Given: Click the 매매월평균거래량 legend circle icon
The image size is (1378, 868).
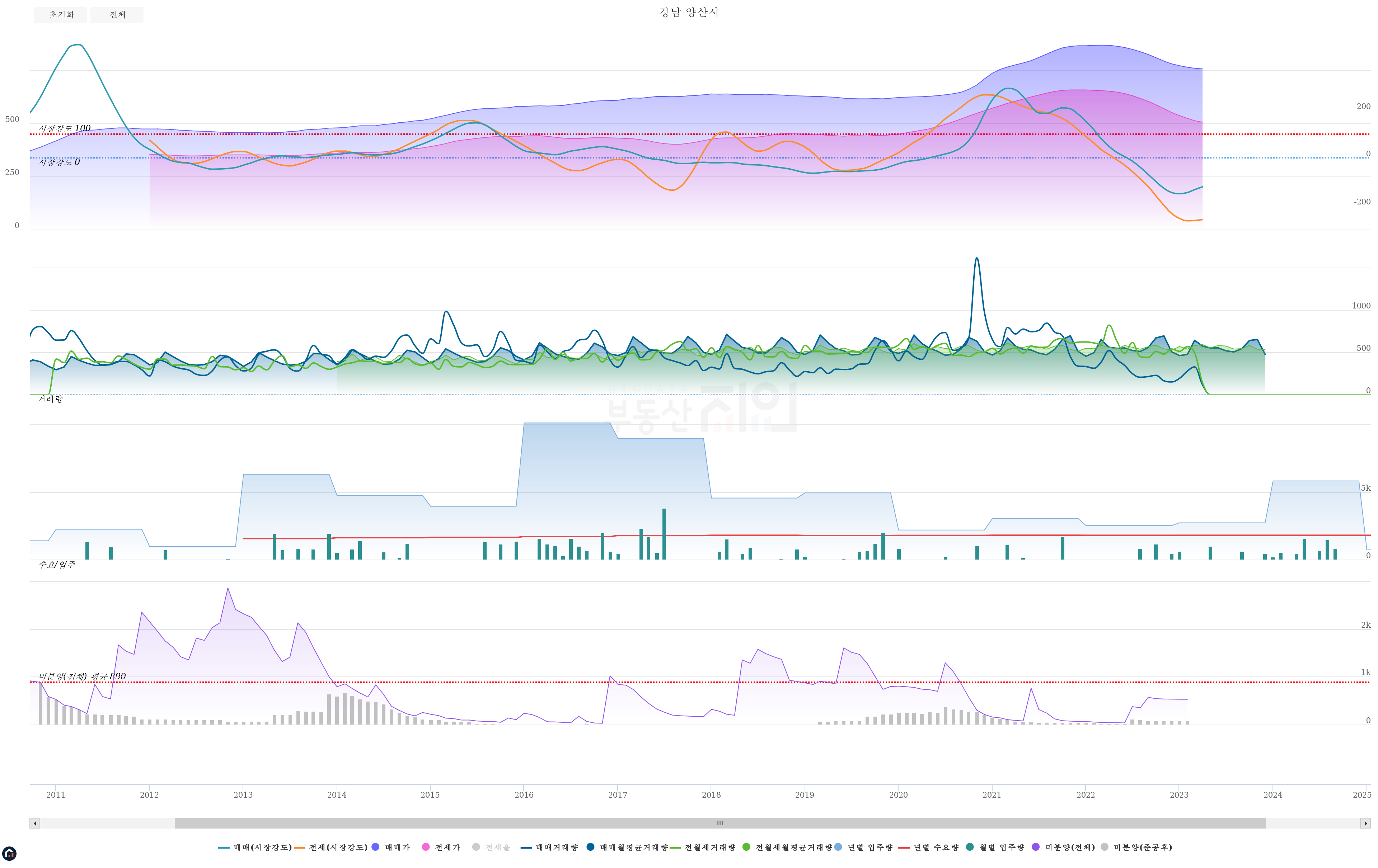Looking at the screenshot, I should (x=590, y=847).
